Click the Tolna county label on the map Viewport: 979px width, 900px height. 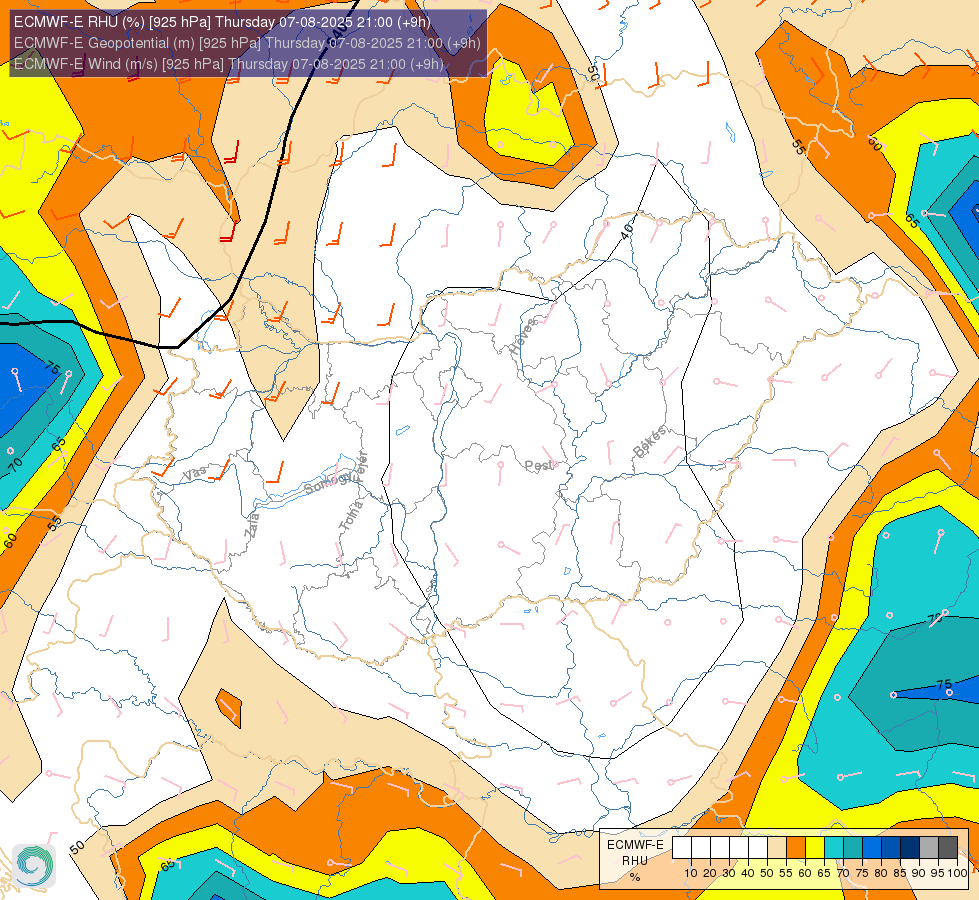pos(351,516)
